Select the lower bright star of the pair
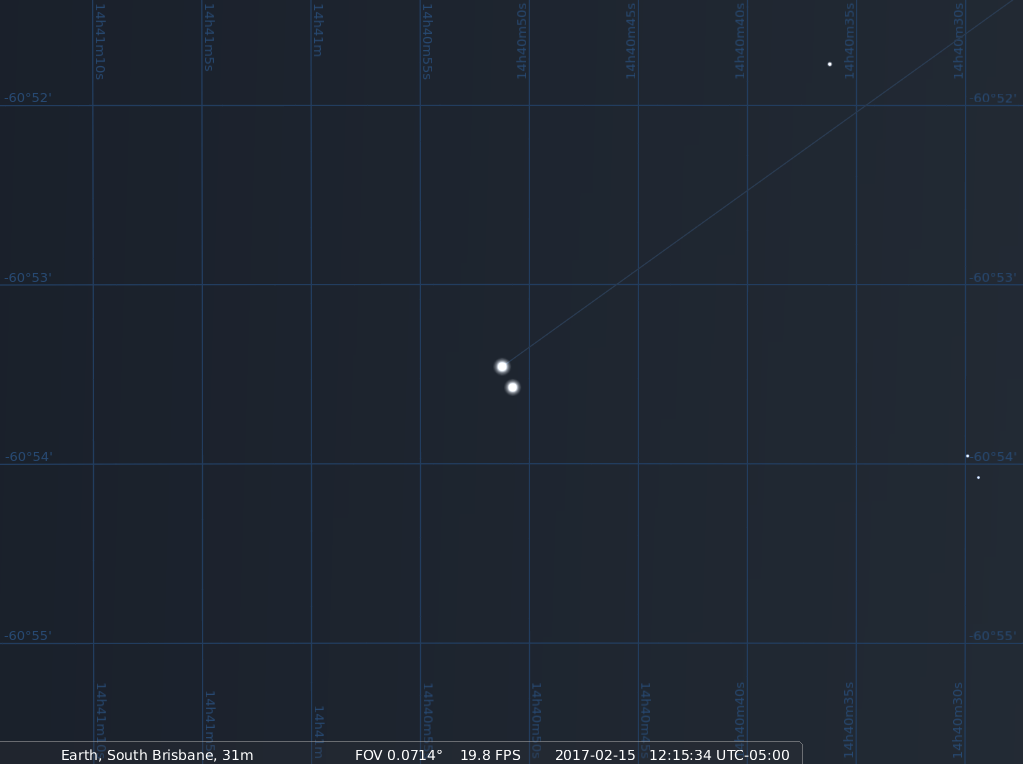Screen dimensions: 1023x764 [x=513, y=387]
